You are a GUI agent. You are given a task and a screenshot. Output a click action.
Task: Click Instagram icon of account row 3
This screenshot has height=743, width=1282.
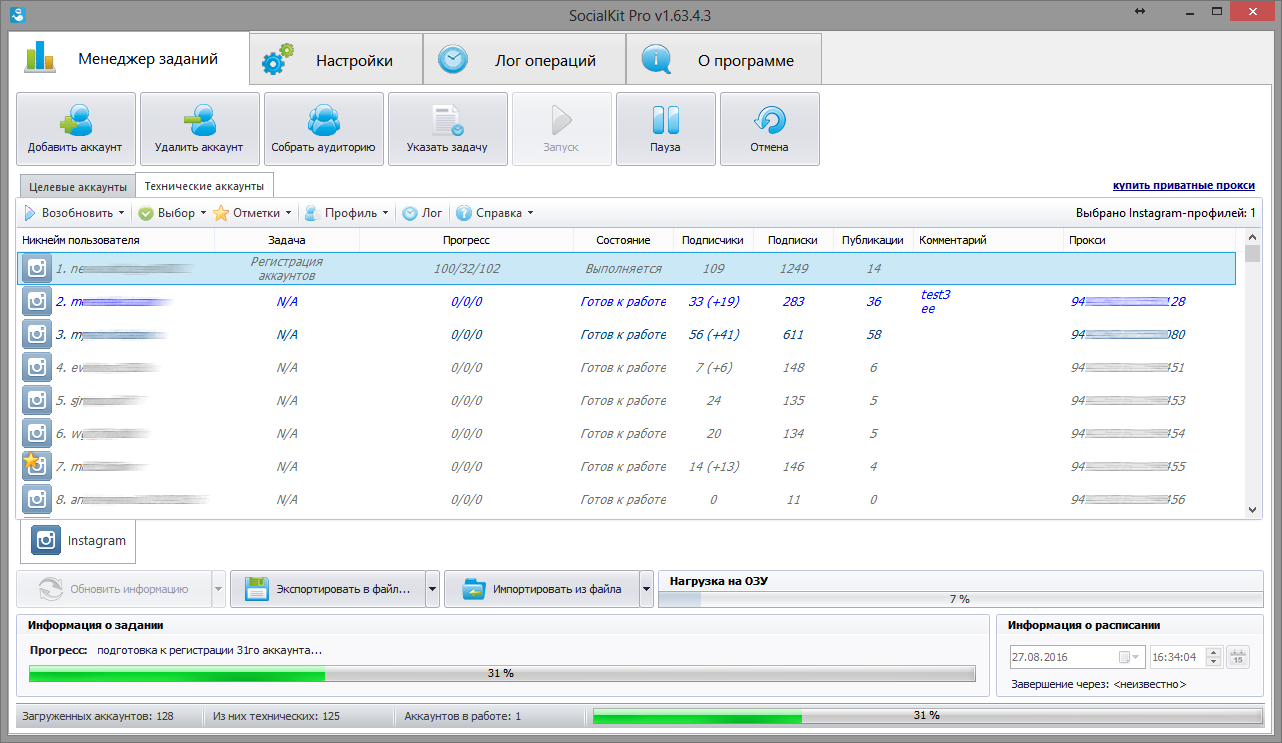[x=37, y=334]
